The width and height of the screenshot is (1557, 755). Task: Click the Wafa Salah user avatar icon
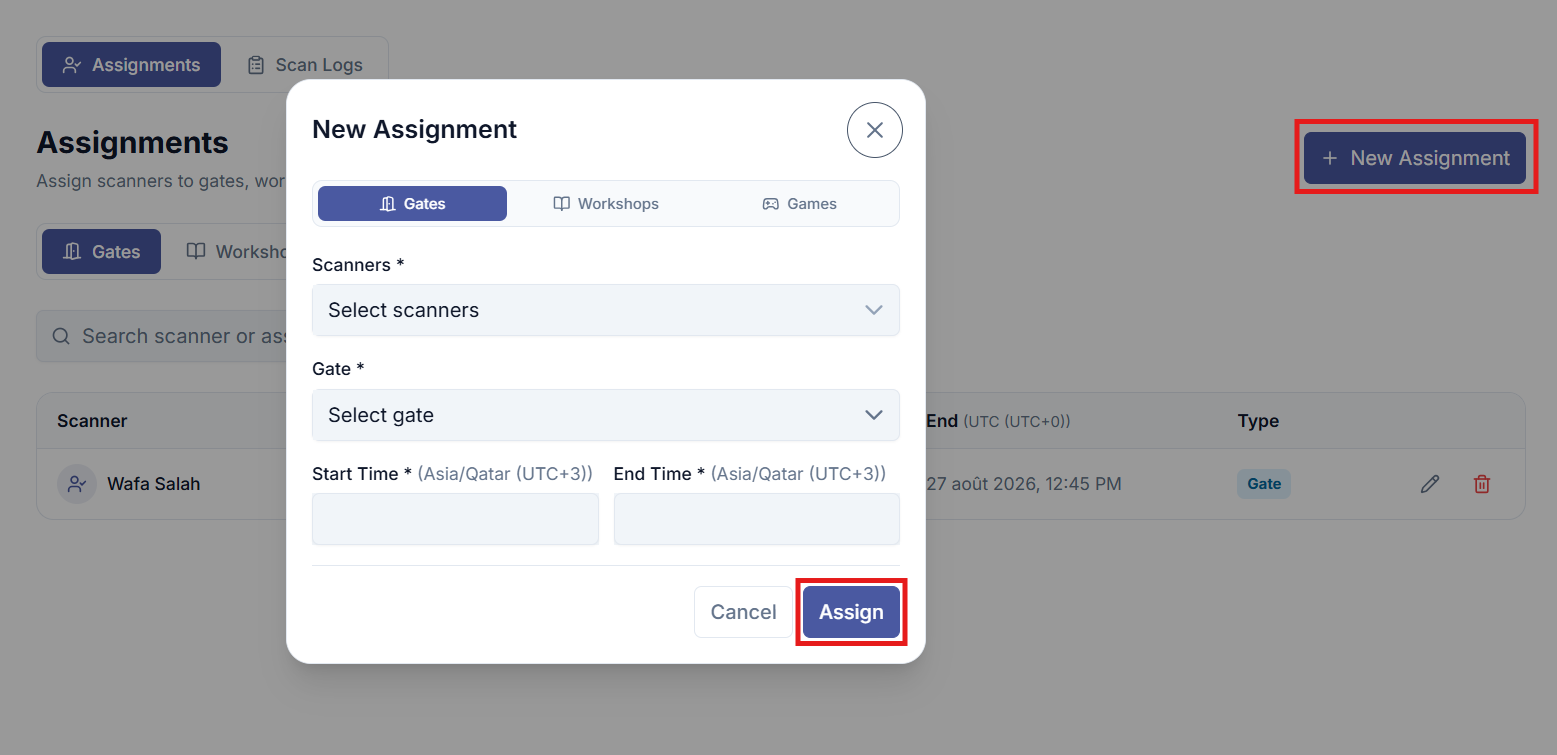coord(77,484)
